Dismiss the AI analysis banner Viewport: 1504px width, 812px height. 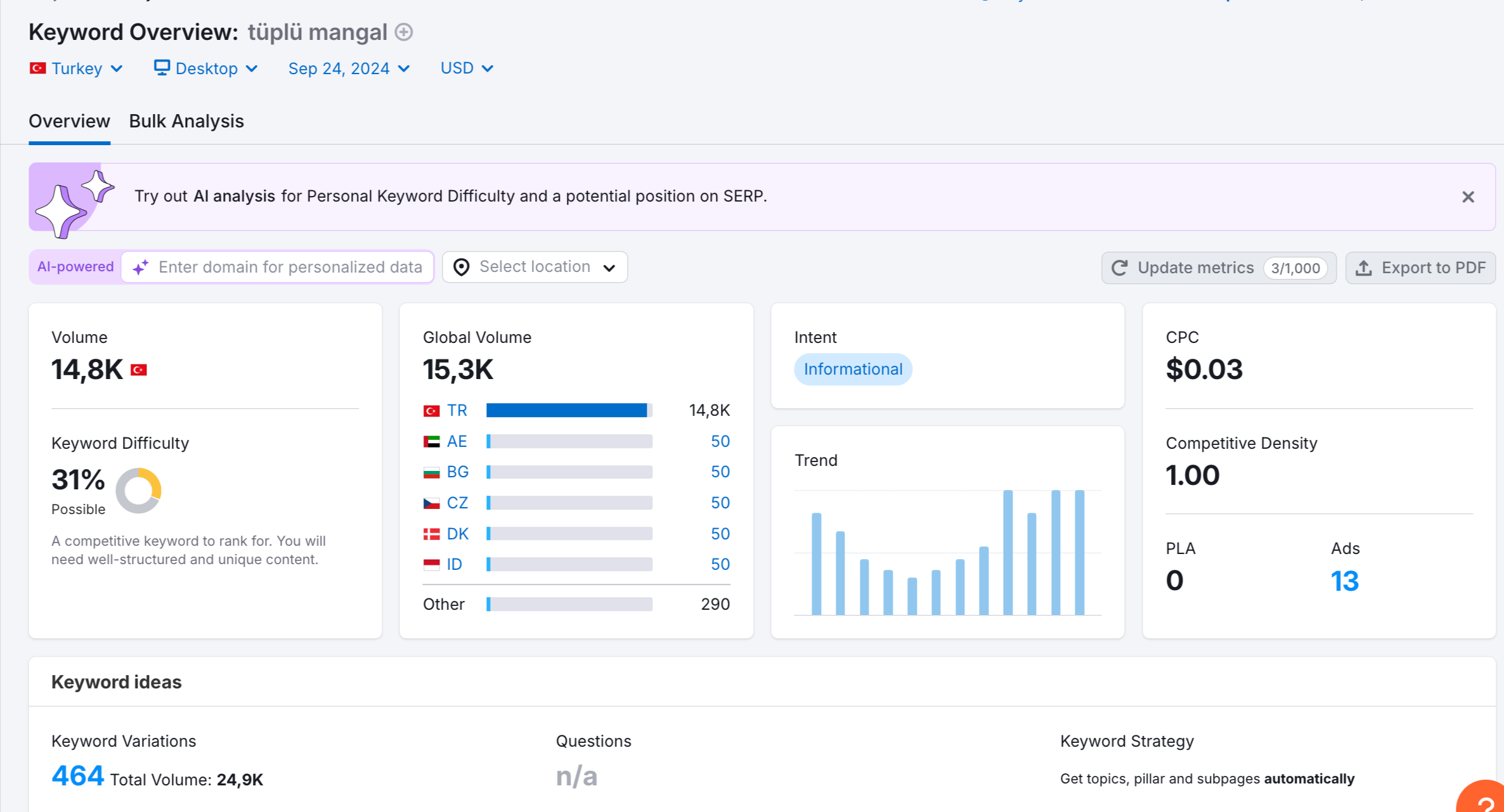1468,197
